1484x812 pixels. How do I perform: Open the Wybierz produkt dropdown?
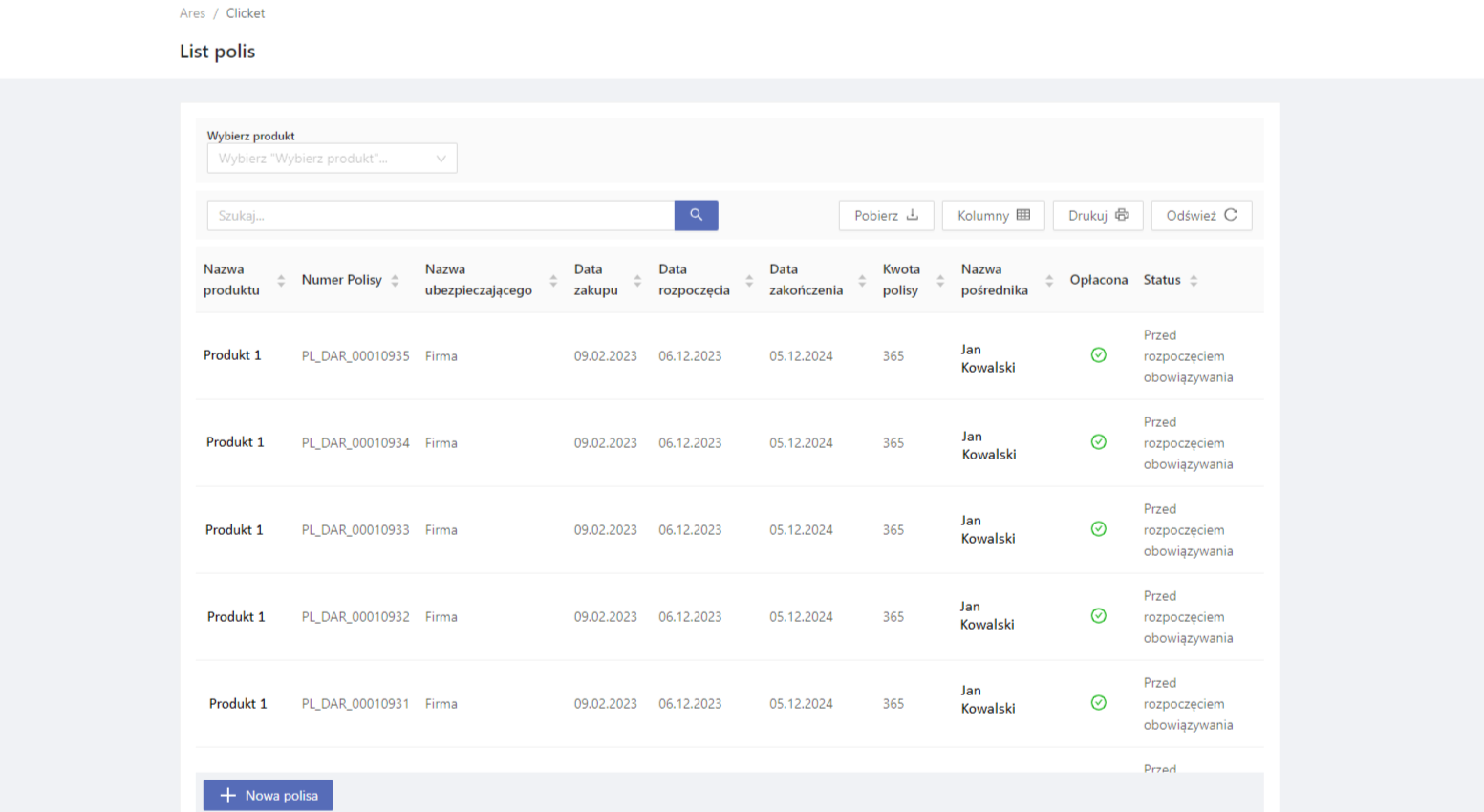[332, 159]
